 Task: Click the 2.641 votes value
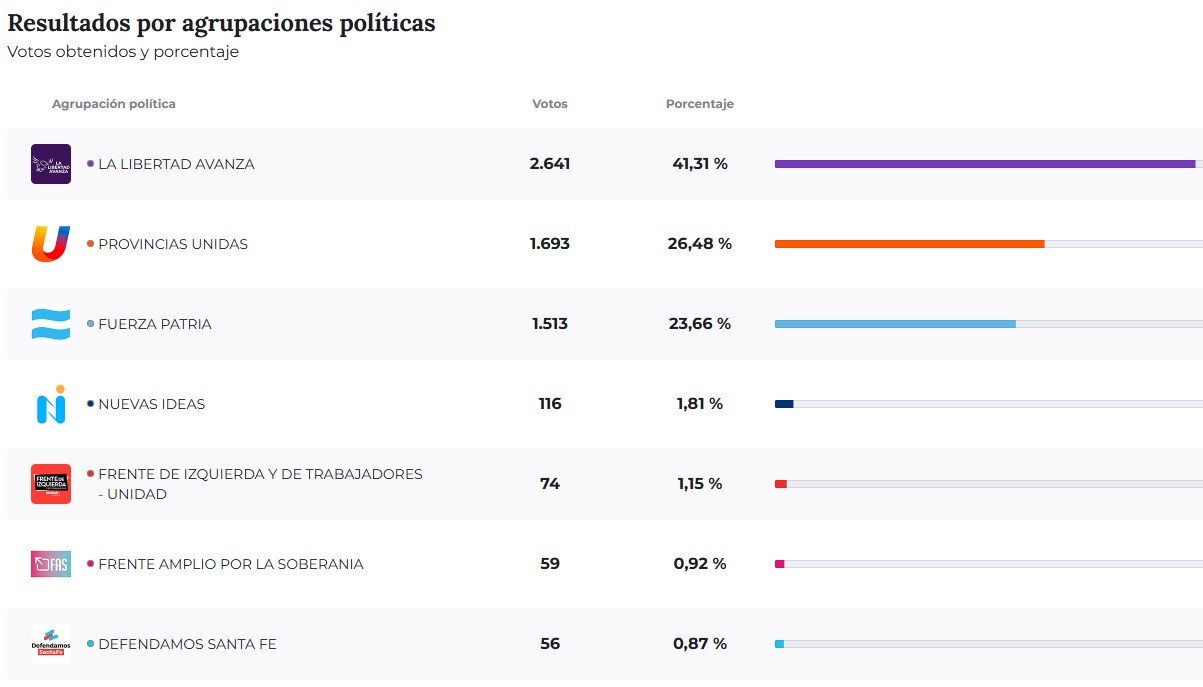pyautogui.click(x=550, y=164)
